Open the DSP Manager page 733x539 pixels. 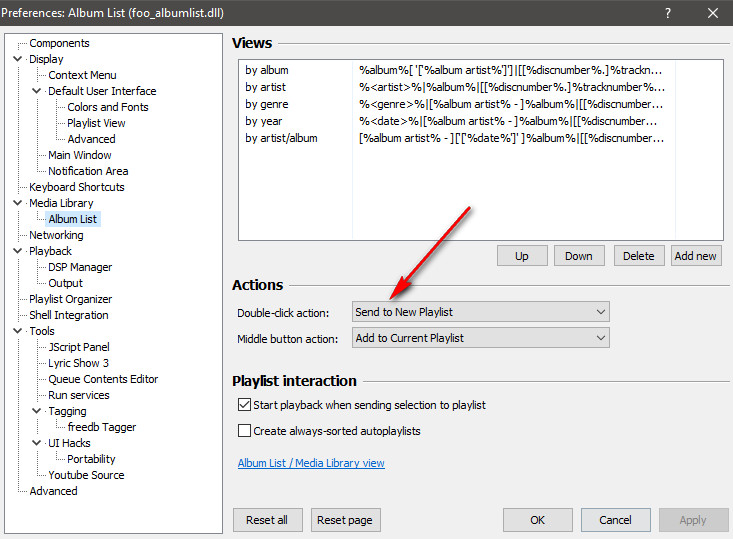(80, 267)
